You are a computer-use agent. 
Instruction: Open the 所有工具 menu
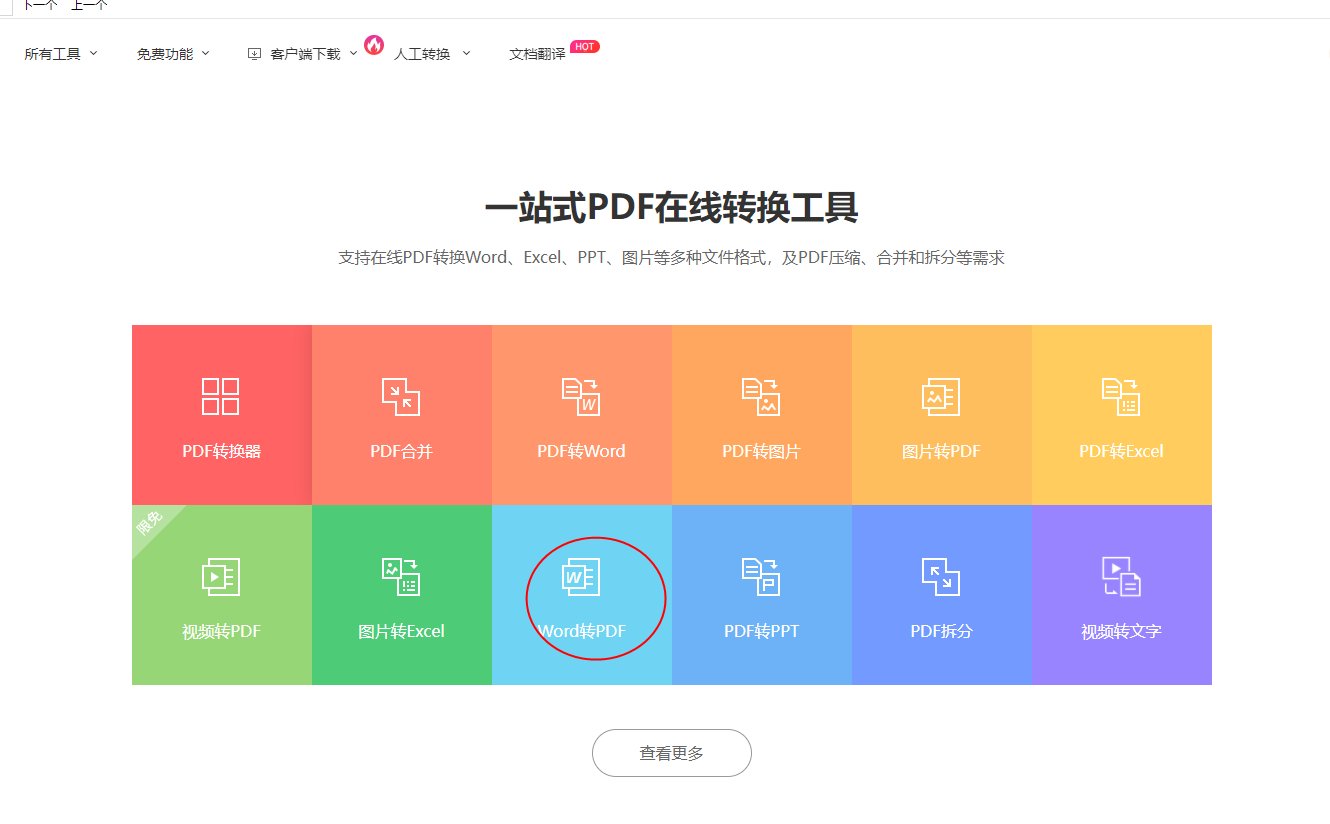[53, 54]
